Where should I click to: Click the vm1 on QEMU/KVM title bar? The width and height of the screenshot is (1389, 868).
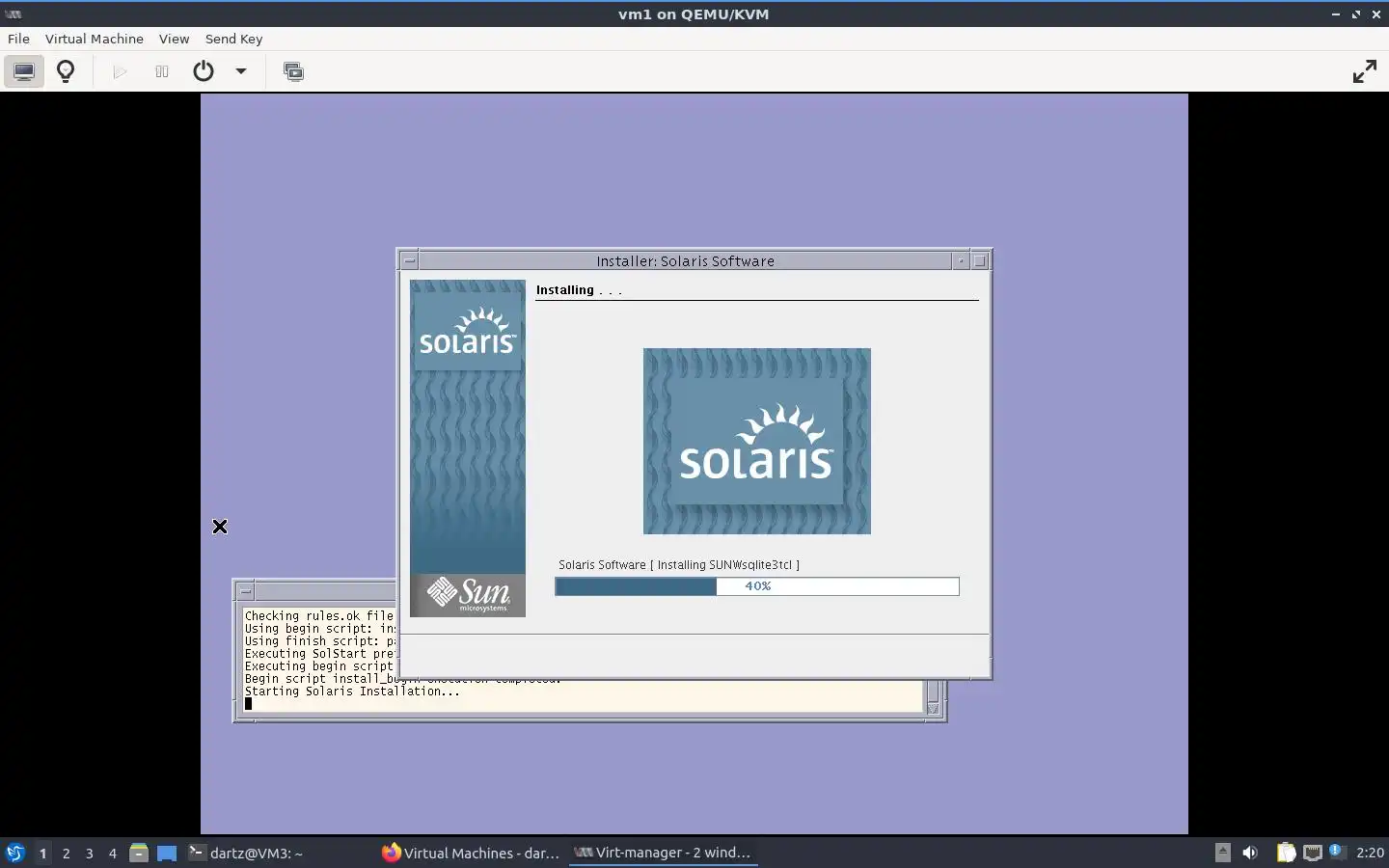[x=694, y=14]
